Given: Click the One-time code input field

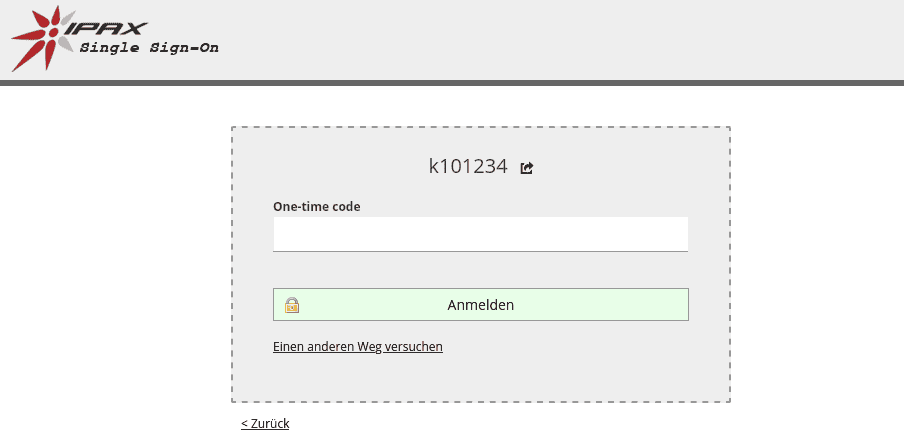Looking at the screenshot, I should click(480, 234).
